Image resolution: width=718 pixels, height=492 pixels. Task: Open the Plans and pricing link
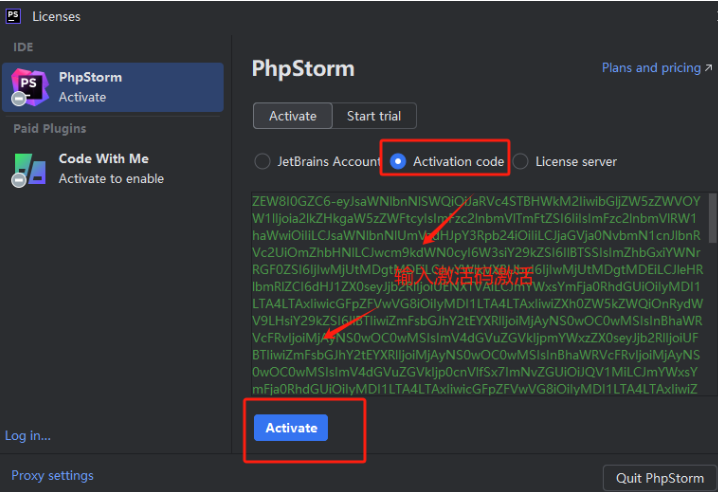tap(651, 68)
